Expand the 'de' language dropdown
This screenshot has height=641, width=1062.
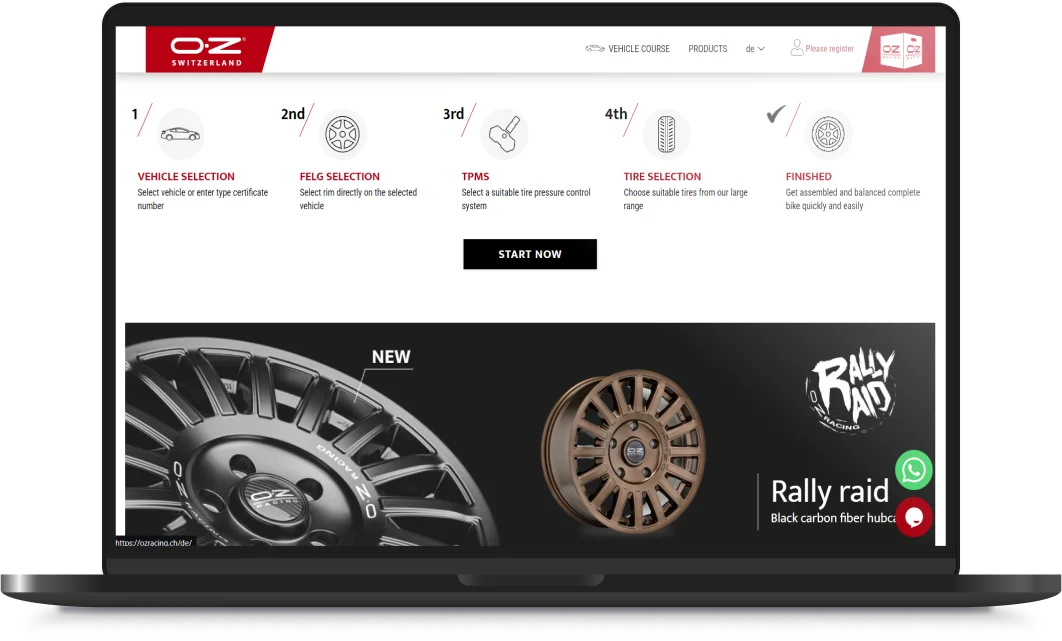coord(755,49)
